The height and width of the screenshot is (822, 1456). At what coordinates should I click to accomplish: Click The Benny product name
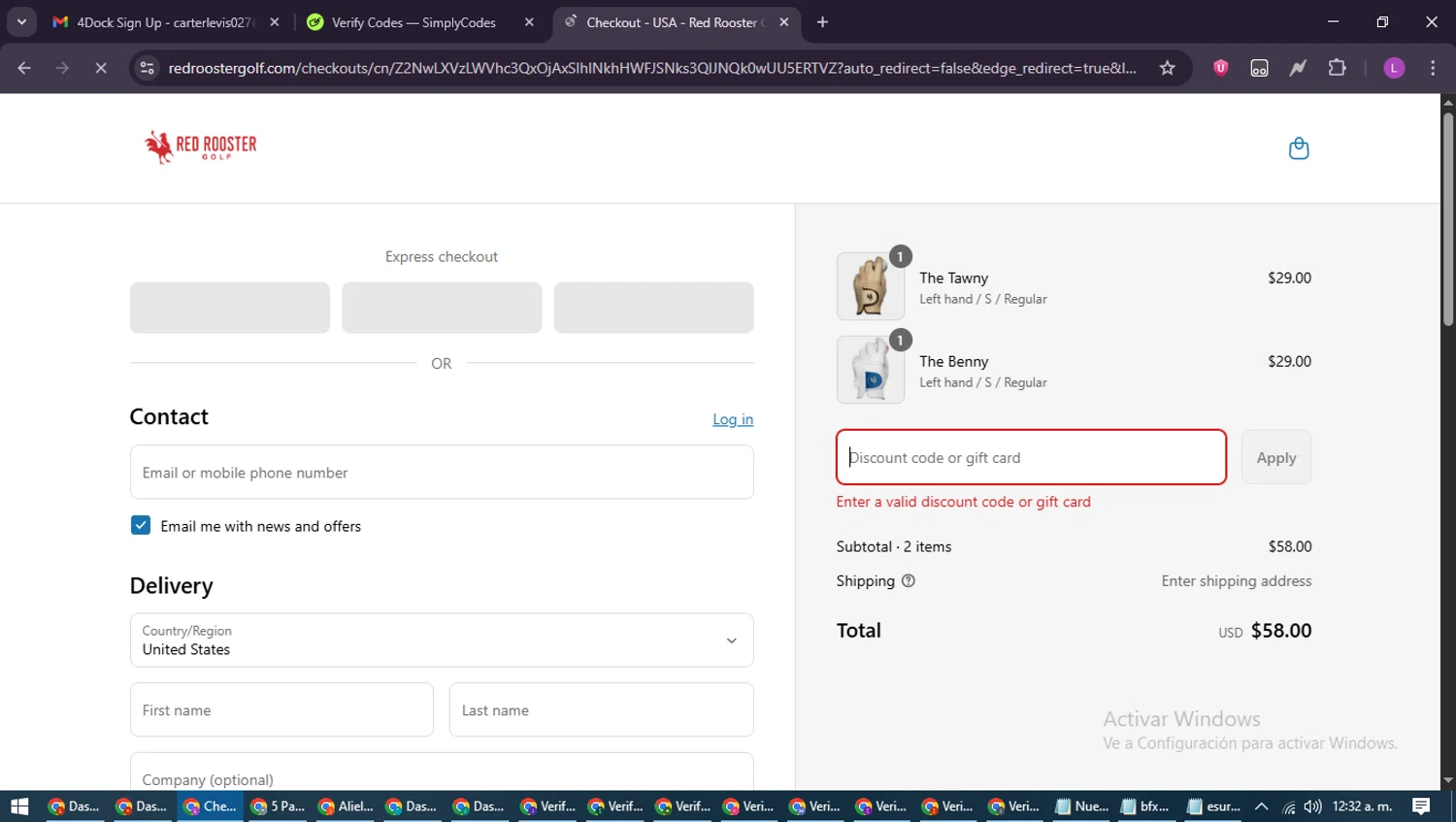coord(954,361)
